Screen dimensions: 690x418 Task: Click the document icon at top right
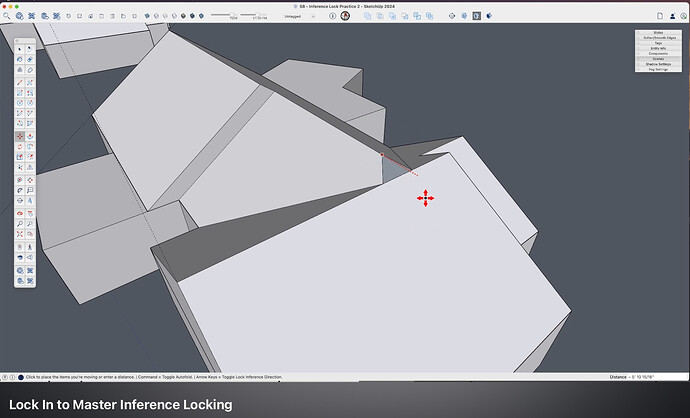coord(660,16)
